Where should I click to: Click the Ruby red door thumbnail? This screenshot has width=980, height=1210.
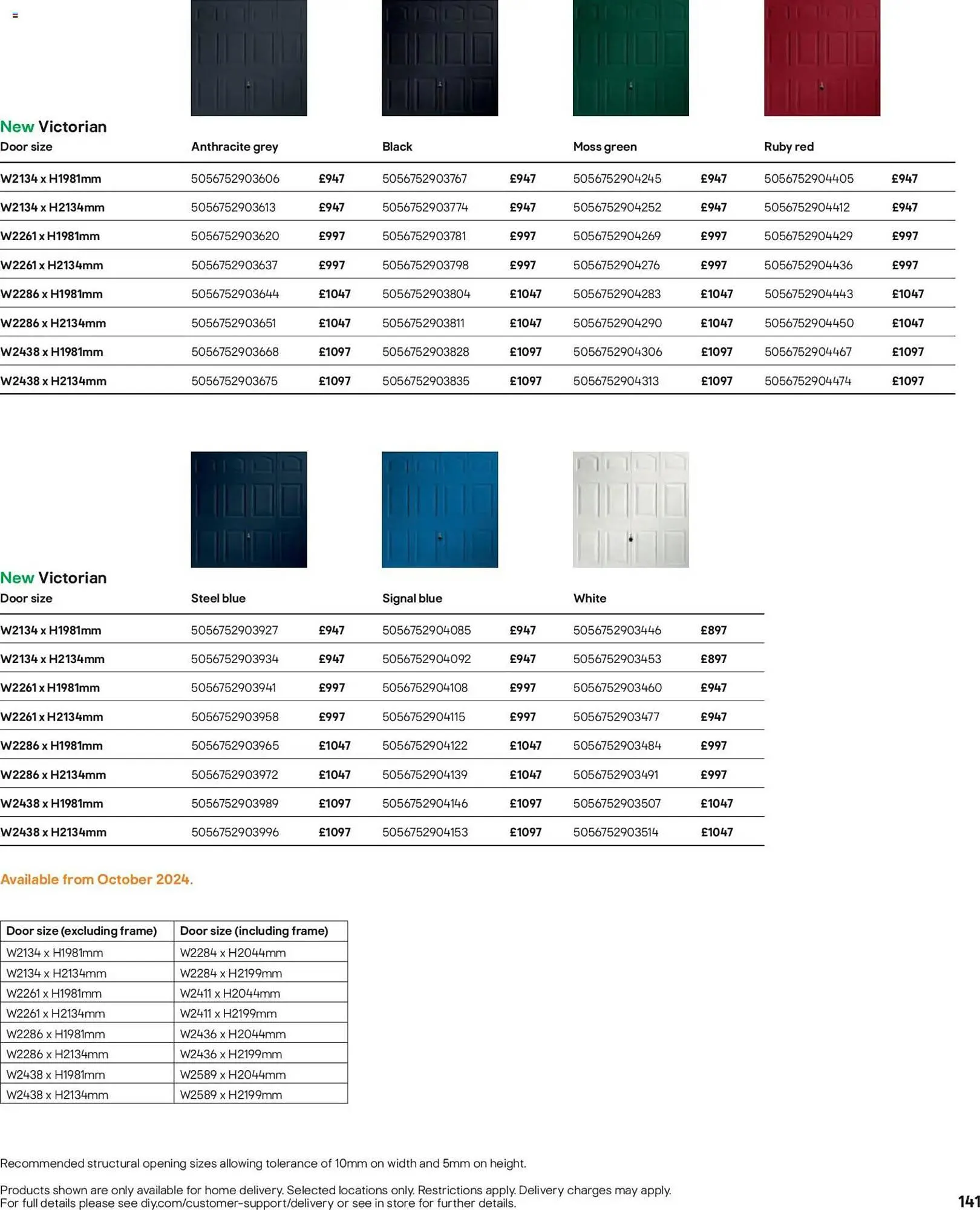tap(822, 59)
